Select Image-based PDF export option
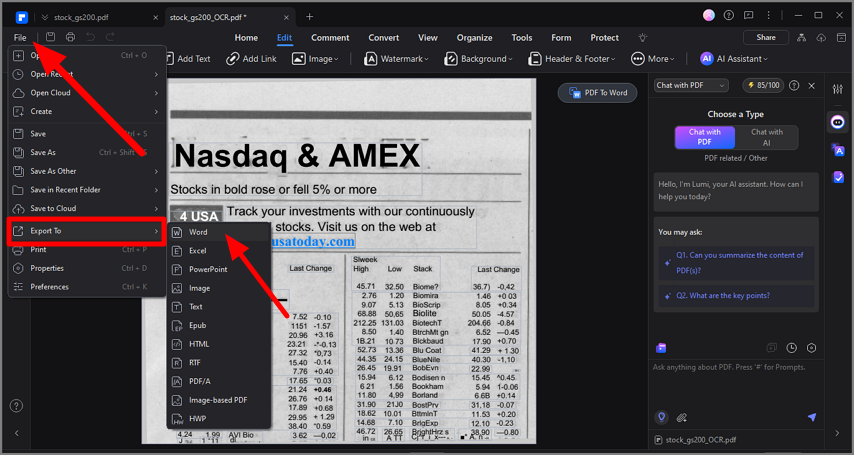Image resolution: width=854 pixels, height=455 pixels. (219, 400)
